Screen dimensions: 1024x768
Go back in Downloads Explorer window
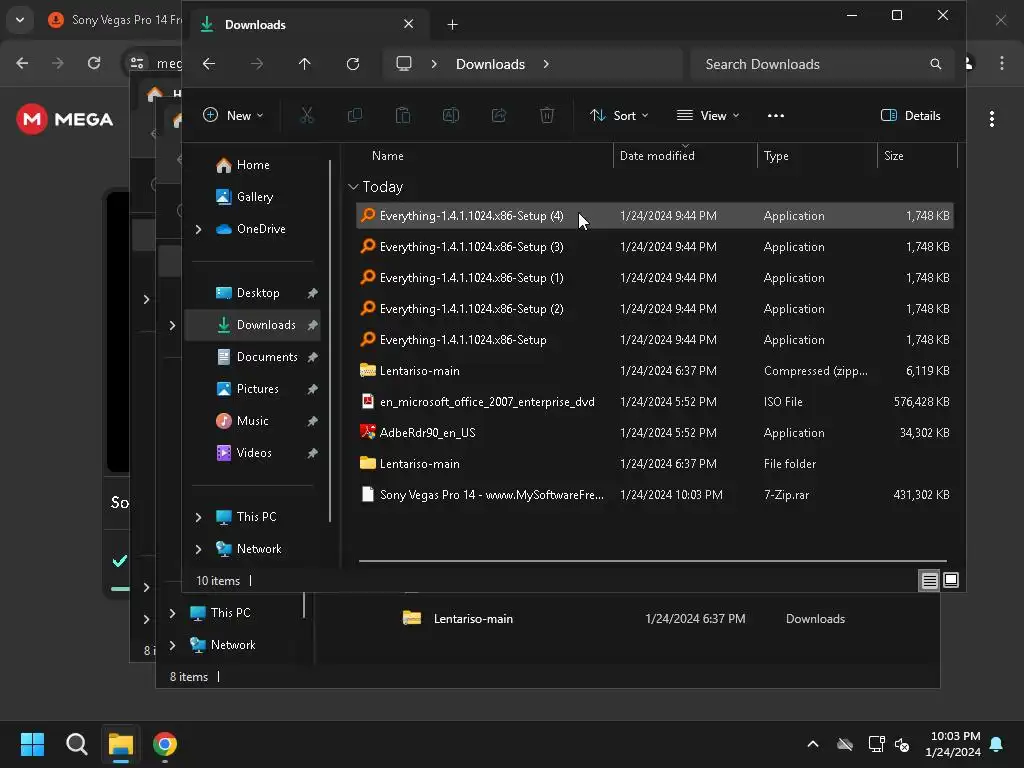point(209,64)
